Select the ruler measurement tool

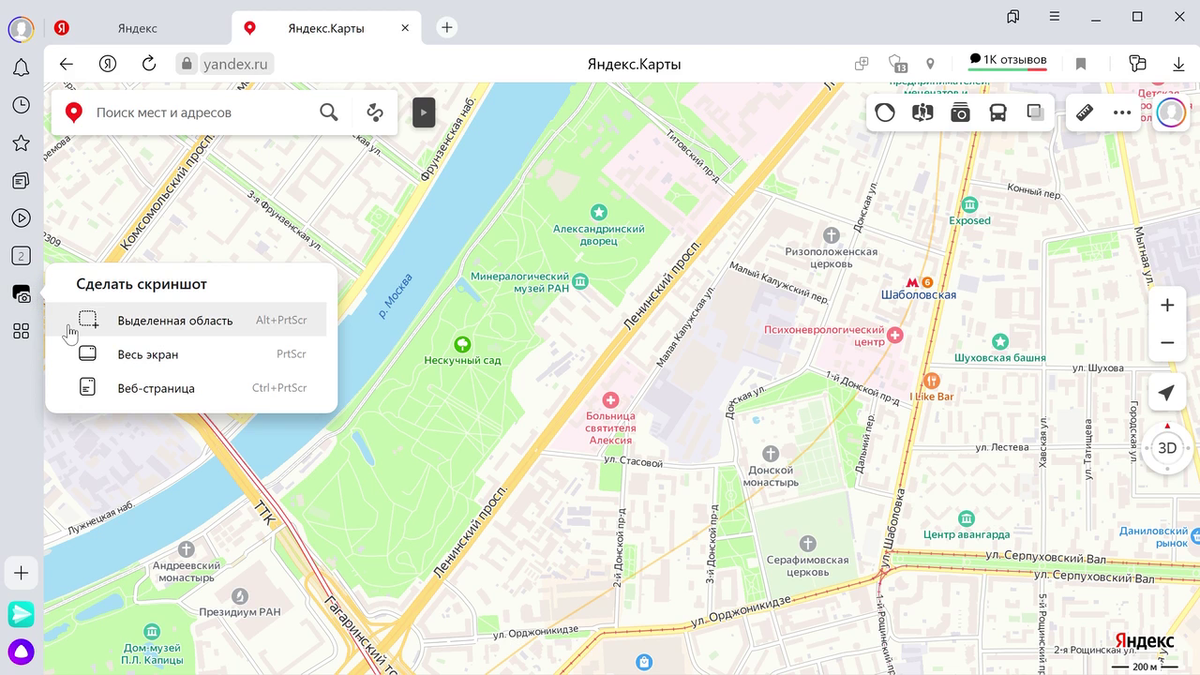1085,113
